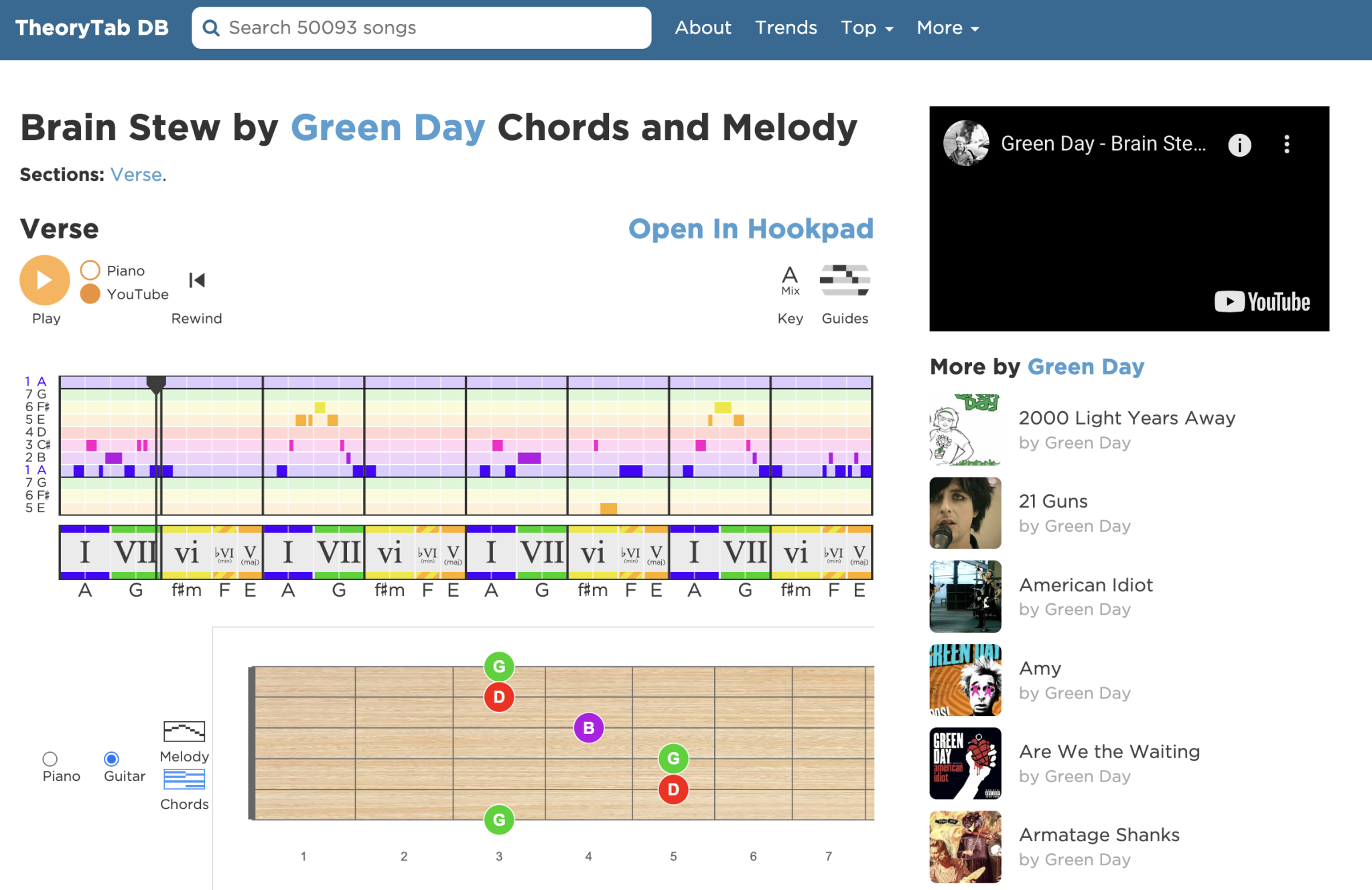
Task: Expand the More dropdown
Action: 947,27
